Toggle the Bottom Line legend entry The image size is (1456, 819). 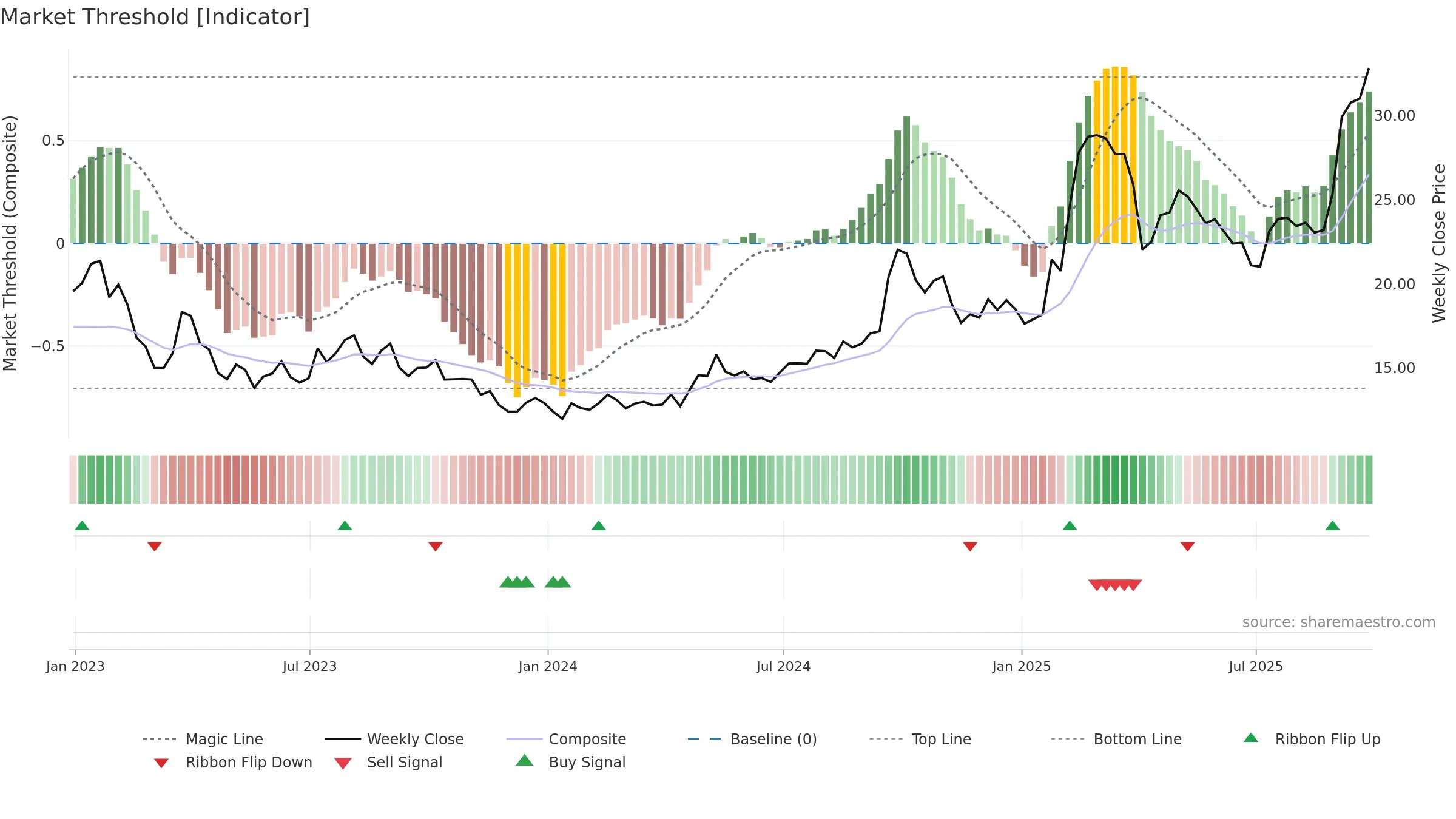coord(1116,739)
